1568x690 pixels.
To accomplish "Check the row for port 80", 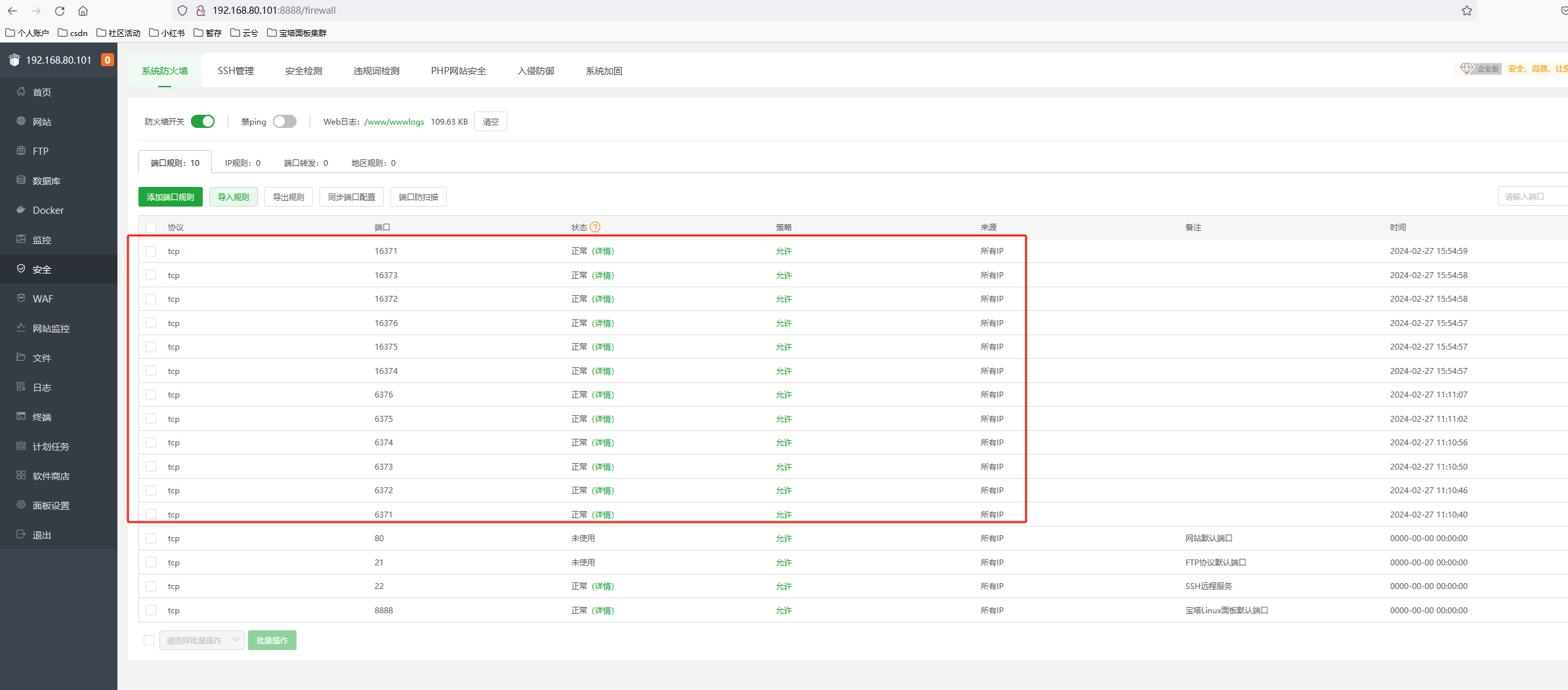I will click(151, 538).
